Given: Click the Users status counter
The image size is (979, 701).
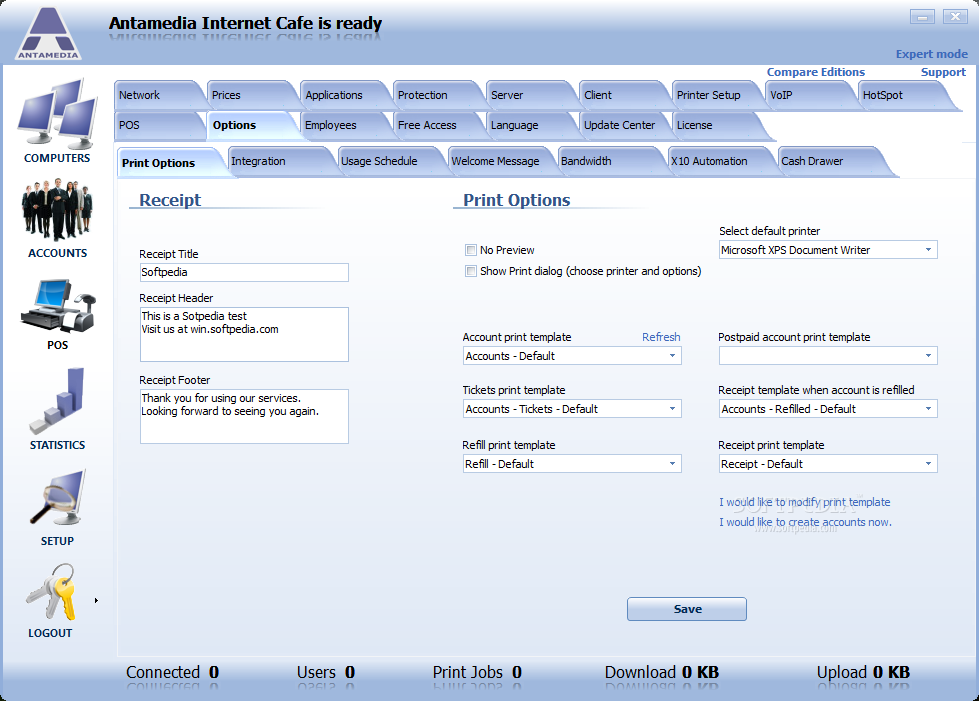Looking at the screenshot, I should tap(326, 673).
